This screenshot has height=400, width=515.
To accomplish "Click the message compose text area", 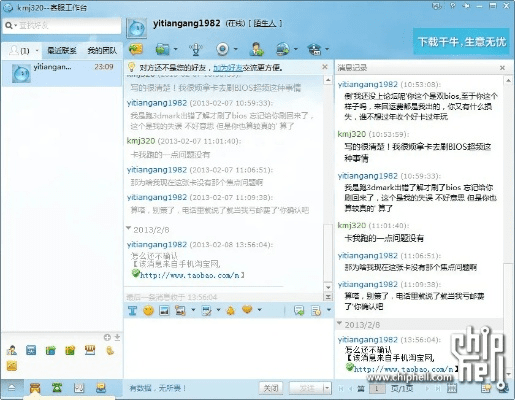I will click(x=229, y=348).
